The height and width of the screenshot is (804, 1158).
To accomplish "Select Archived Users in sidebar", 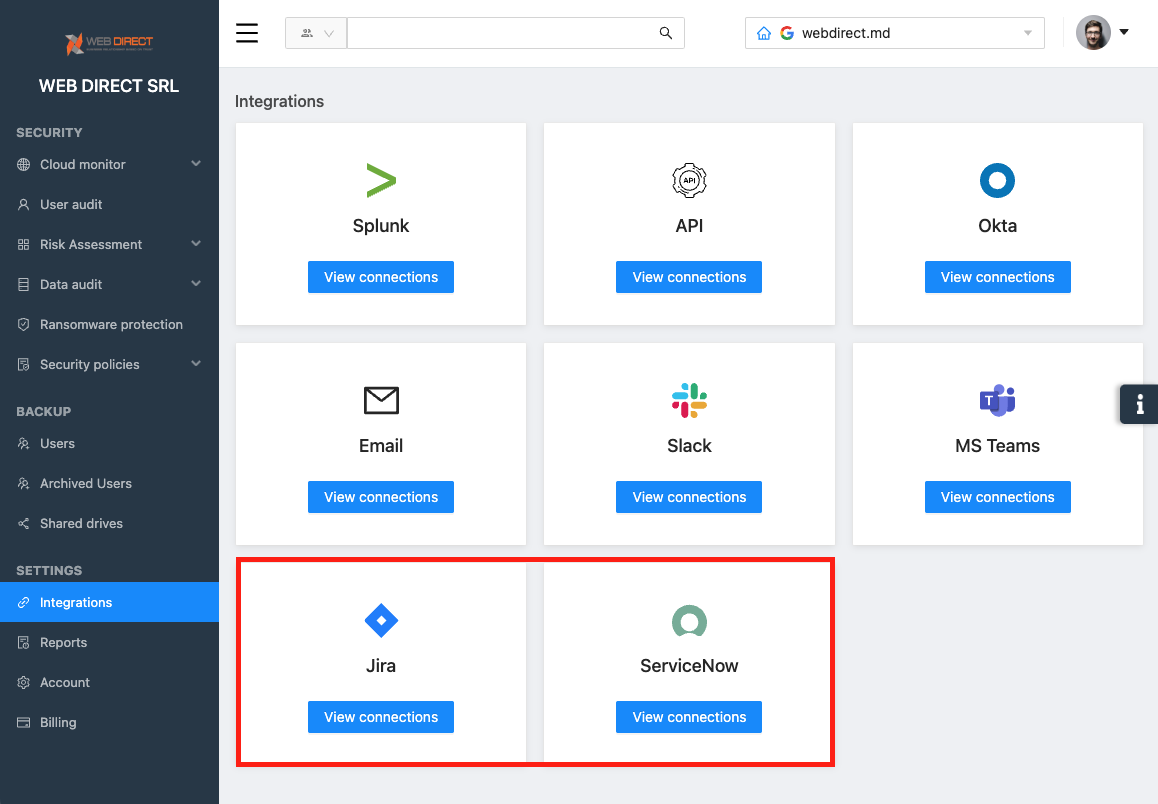I will 109,484.
